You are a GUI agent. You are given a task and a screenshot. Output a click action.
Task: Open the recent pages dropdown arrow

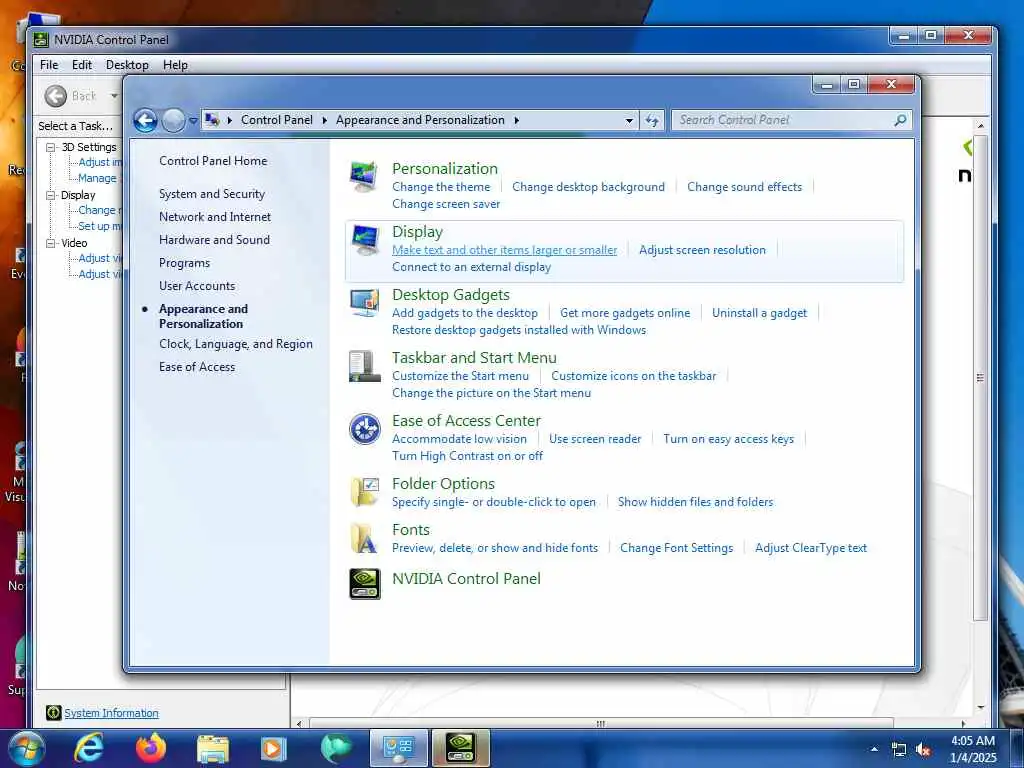pyautogui.click(x=193, y=121)
